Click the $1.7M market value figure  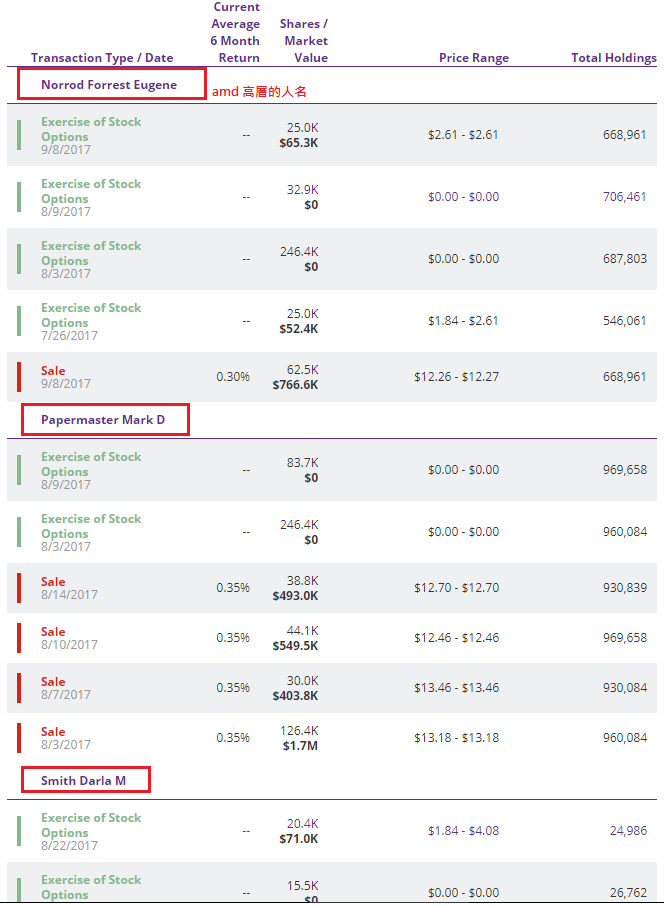point(301,744)
